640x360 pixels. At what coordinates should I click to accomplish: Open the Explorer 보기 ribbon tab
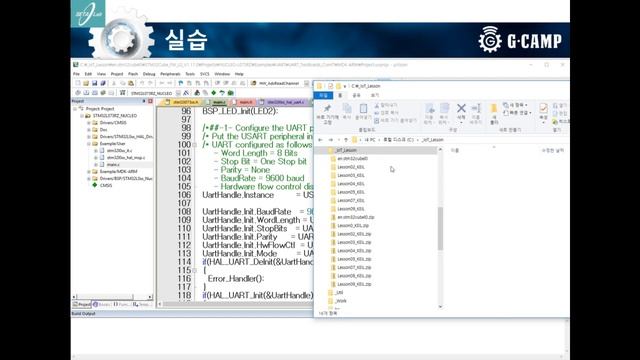(x=375, y=96)
